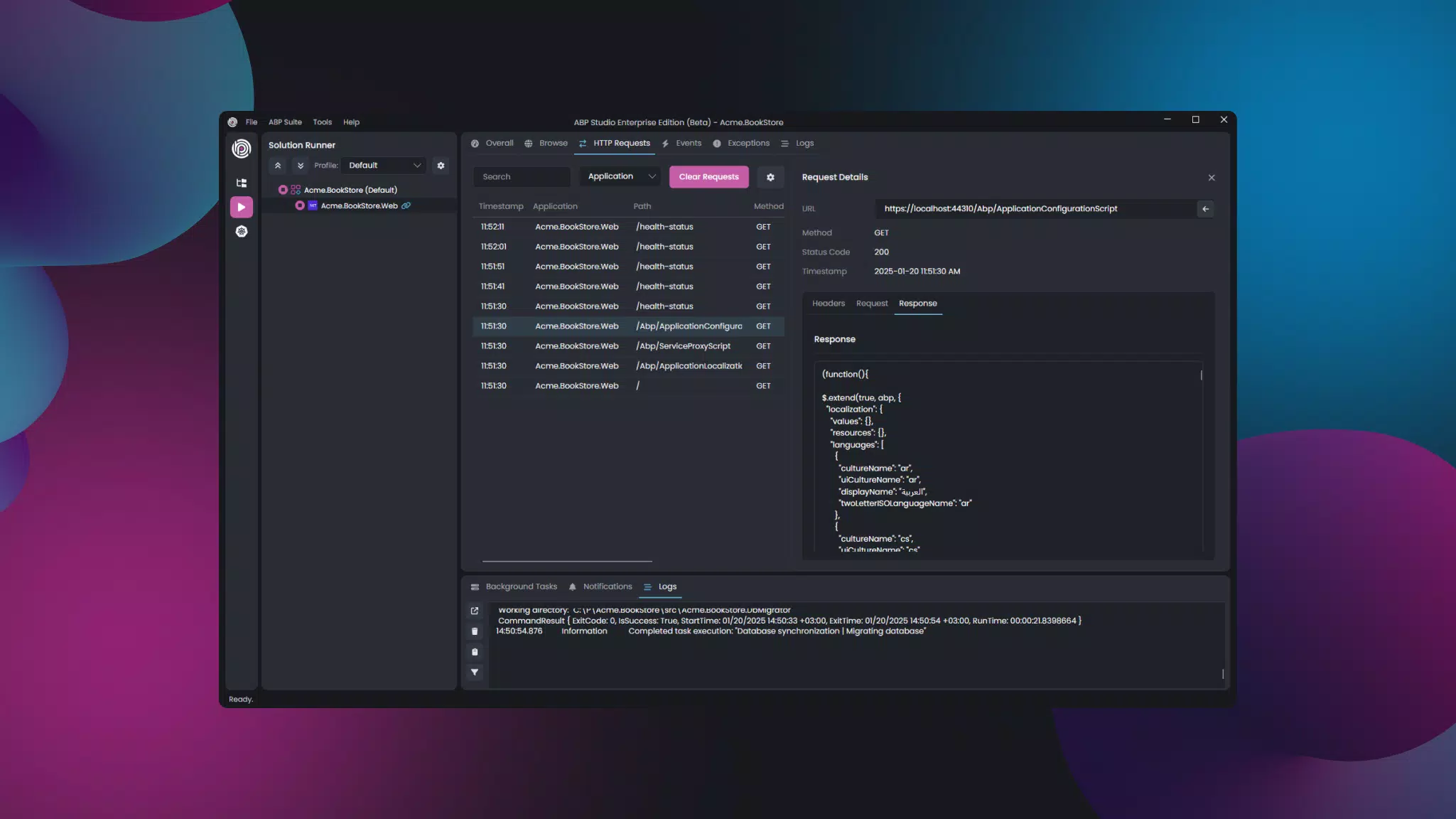Filter logs with the funnel icon
Image resolution: width=1456 pixels, height=819 pixels.
pyautogui.click(x=475, y=673)
